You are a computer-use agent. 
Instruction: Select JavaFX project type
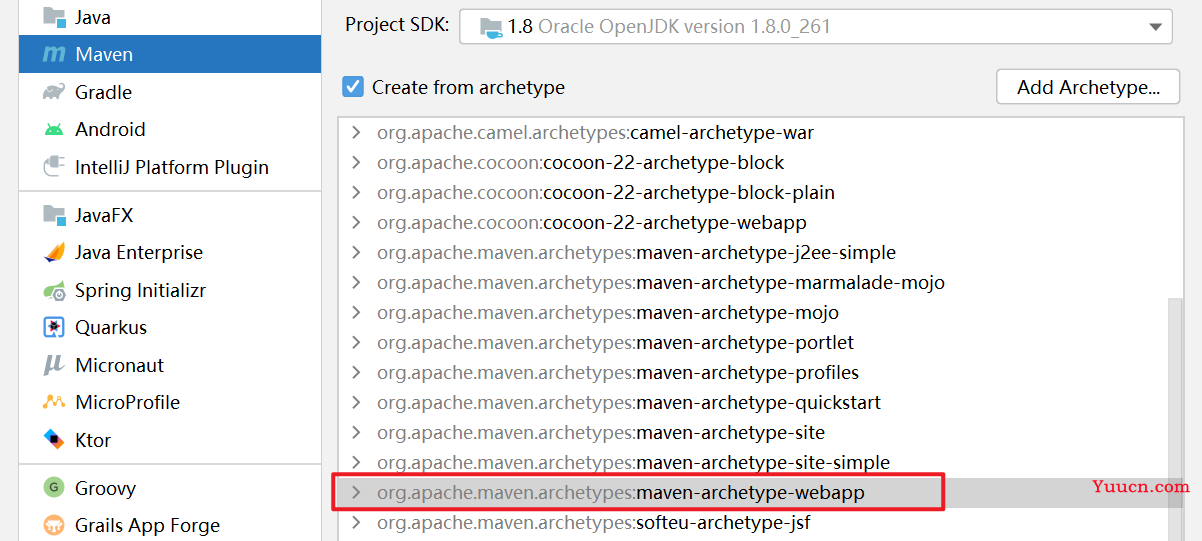(170, 215)
